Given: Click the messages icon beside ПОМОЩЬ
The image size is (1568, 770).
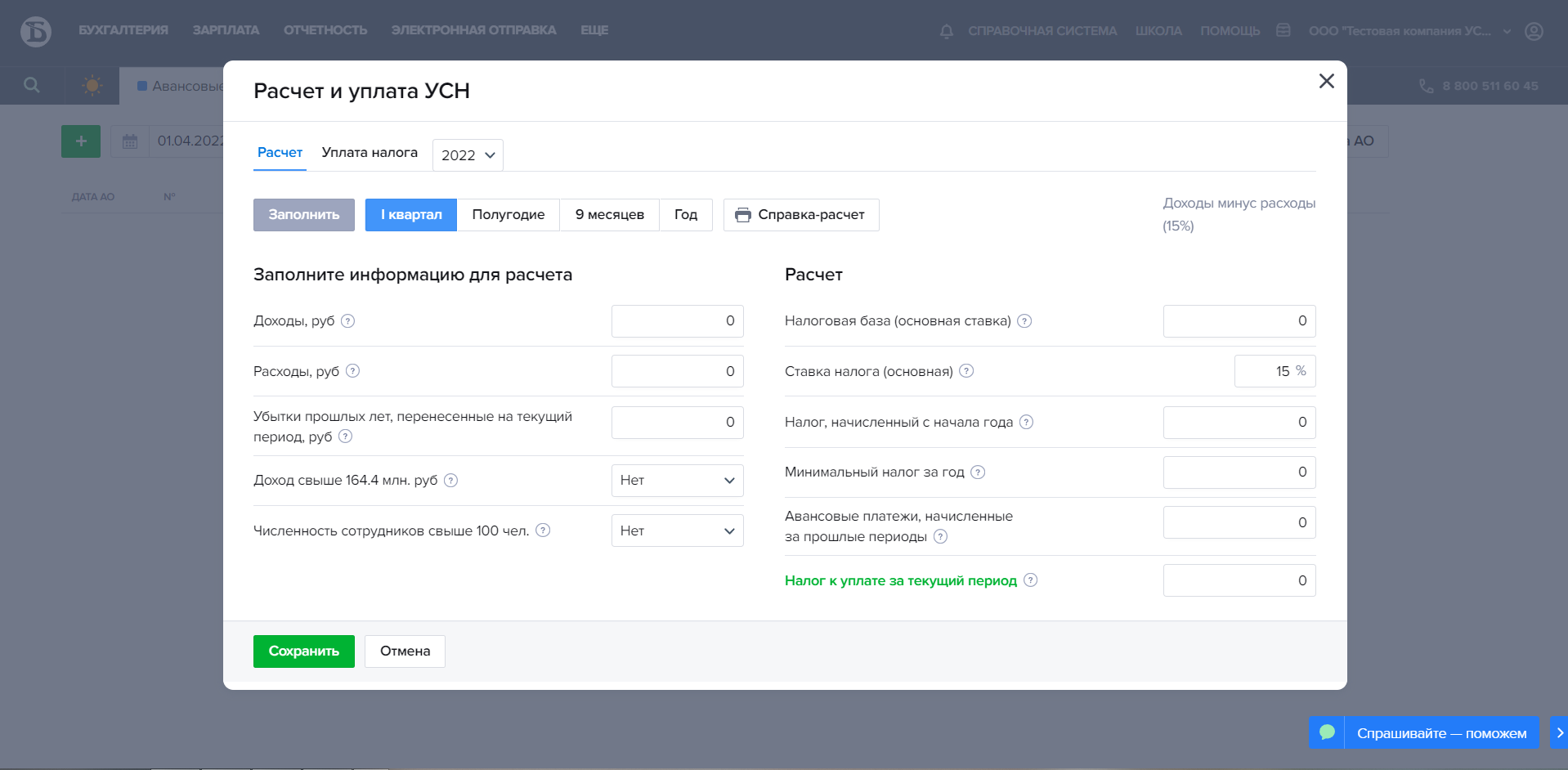Looking at the screenshot, I should pyautogui.click(x=1284, y=30).
